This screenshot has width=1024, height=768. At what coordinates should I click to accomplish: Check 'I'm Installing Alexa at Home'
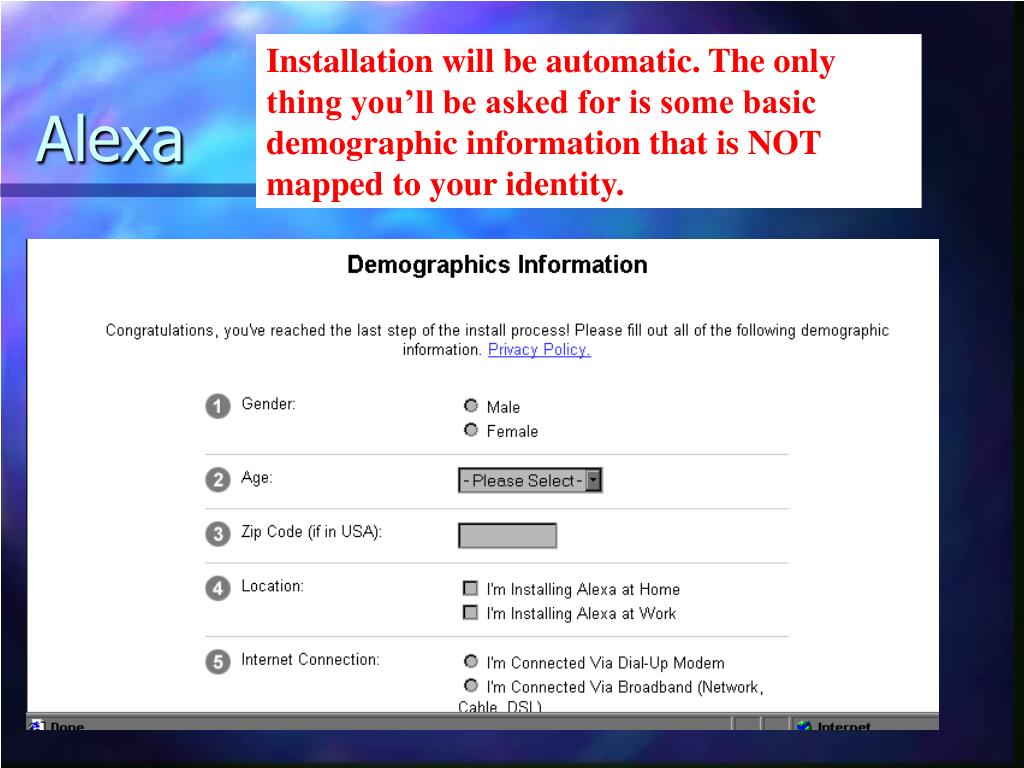470,588
